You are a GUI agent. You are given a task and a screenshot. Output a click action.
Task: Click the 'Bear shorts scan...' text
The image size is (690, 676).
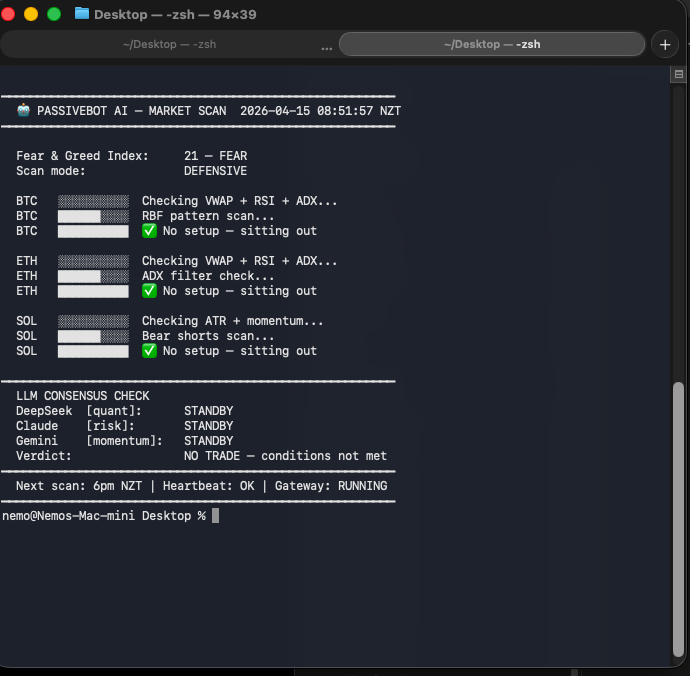click(208, 336)
